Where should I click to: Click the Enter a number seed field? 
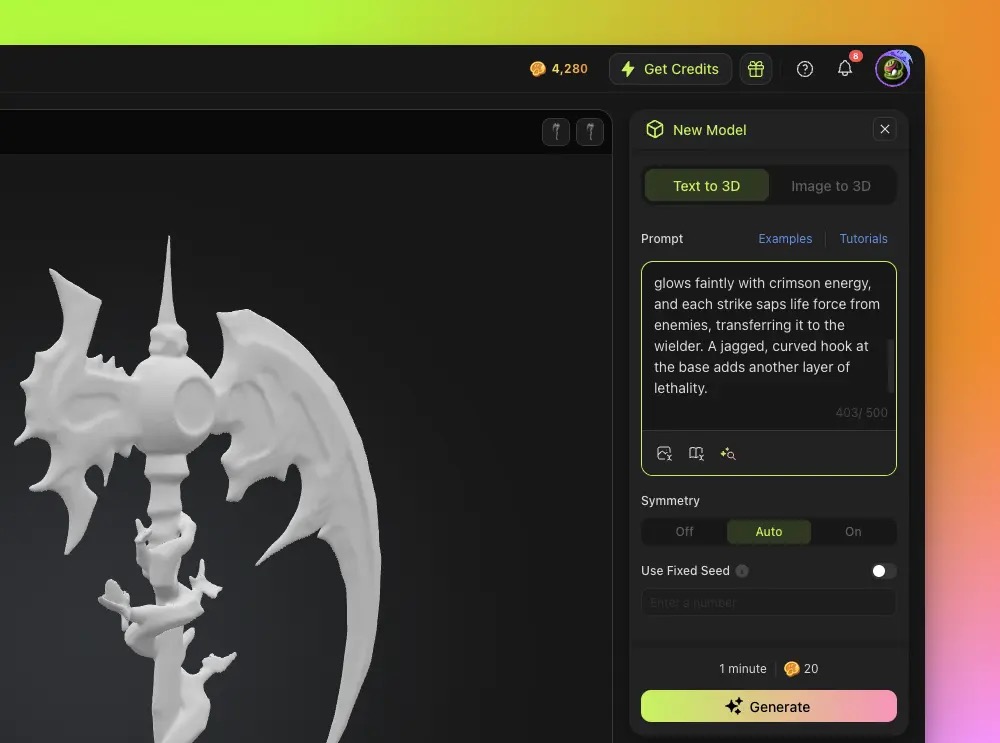pyautogui.click(x=768, y=602)
